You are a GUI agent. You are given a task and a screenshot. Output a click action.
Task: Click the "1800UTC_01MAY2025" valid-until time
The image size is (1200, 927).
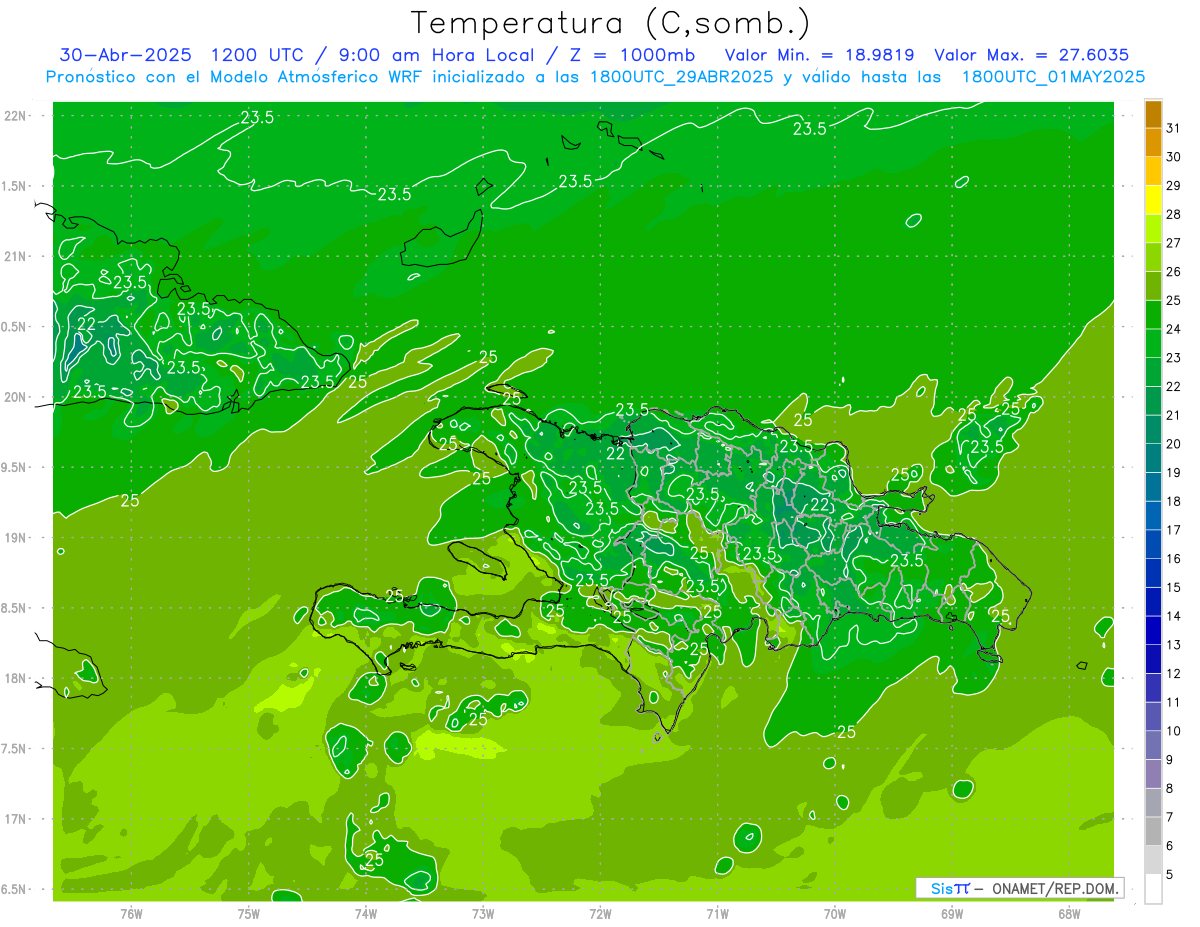coord(1053,77)
